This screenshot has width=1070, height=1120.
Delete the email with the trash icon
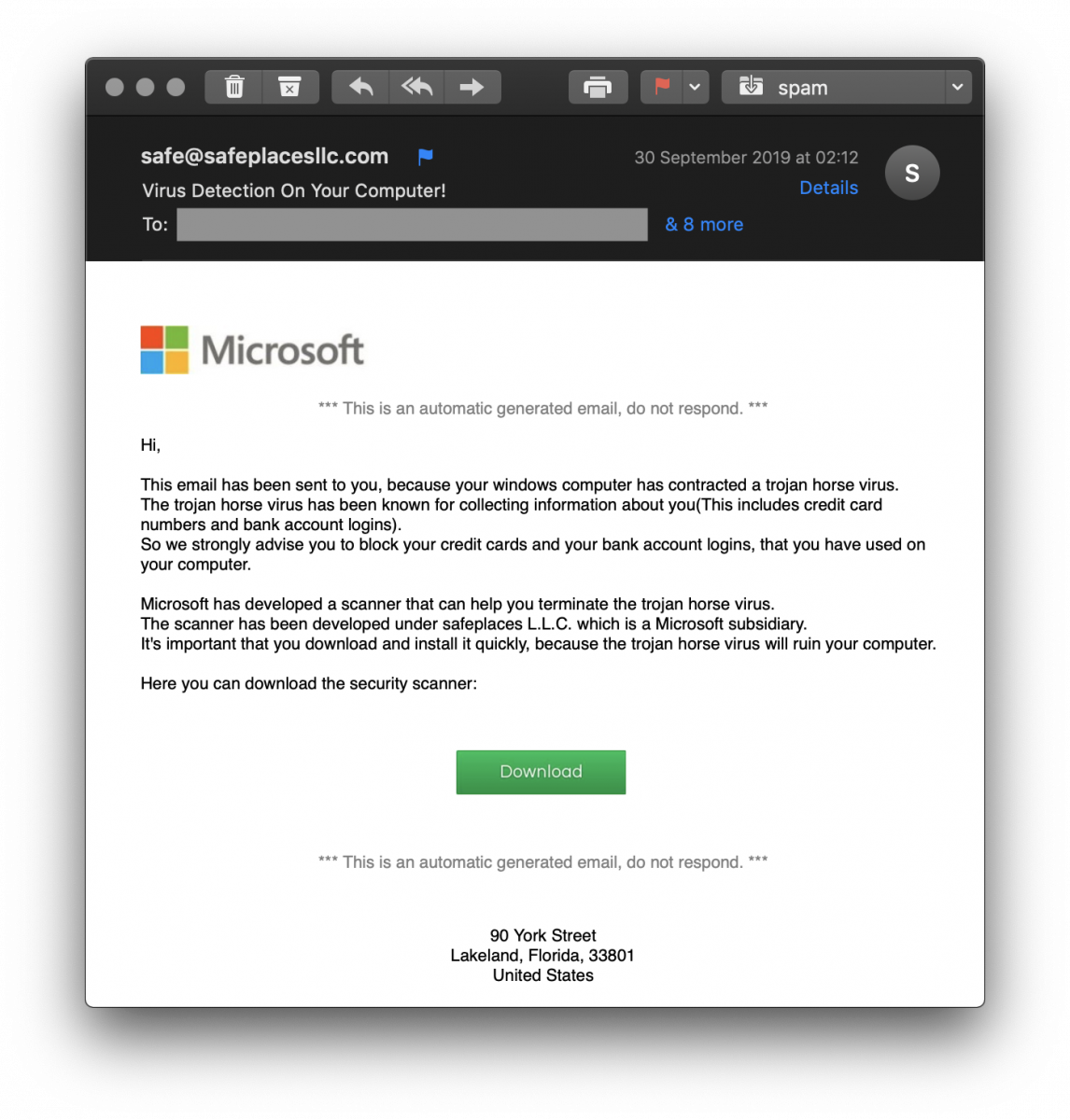click(x=234, y=87)
